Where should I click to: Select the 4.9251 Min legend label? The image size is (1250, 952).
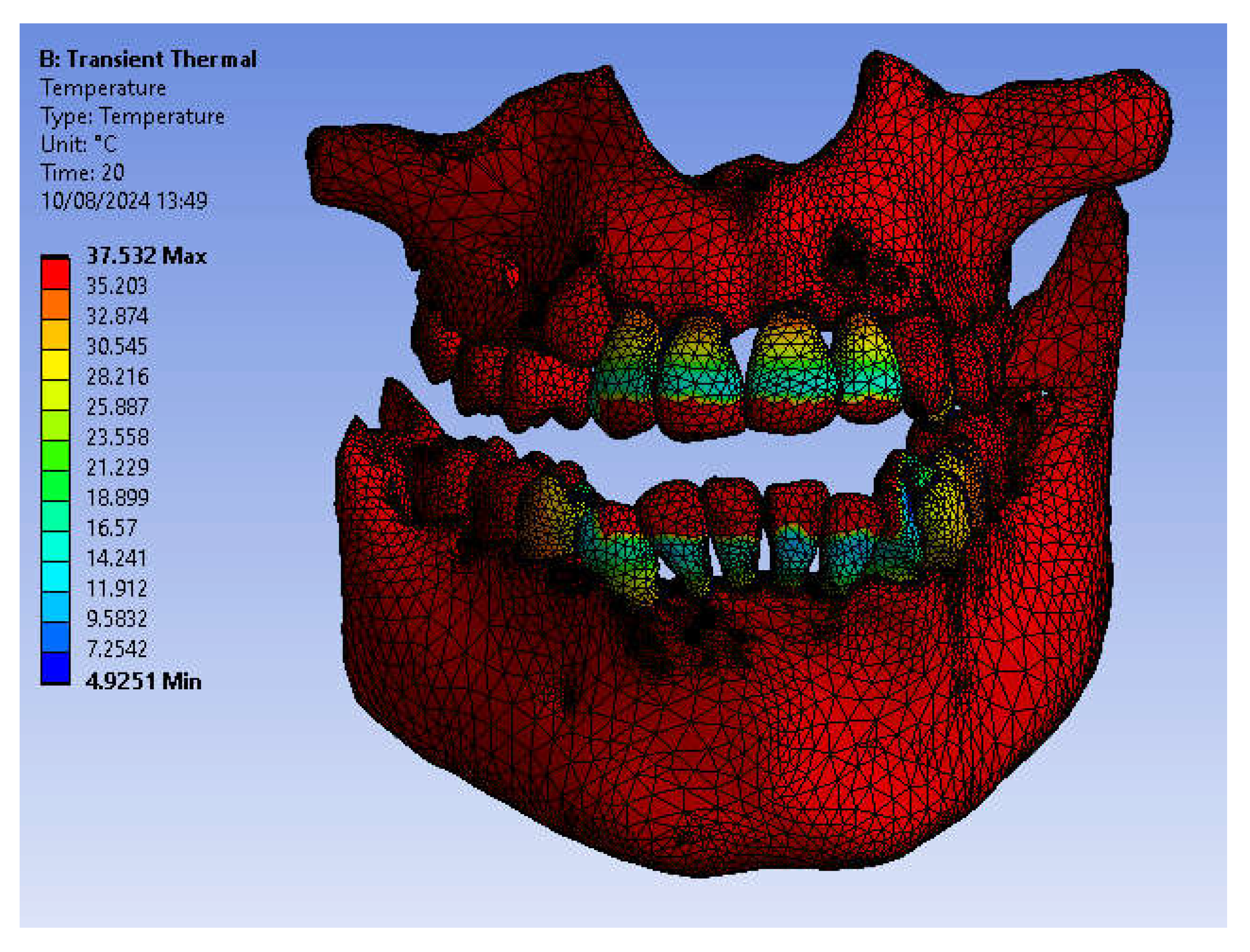pyautogui.click(x=143, y=681)
